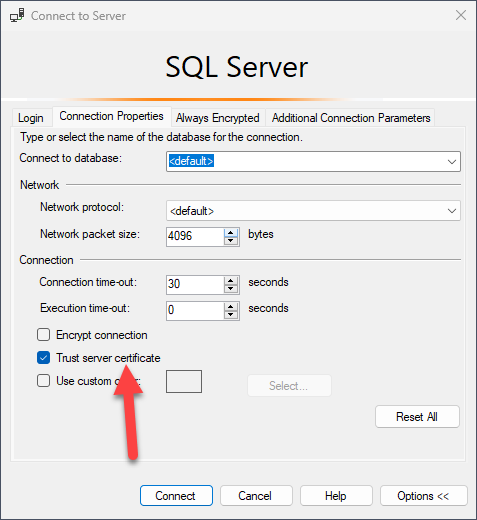Click the Select... color button
The height and width of the screenshot is (520, 477).
[x=289, y=386]
